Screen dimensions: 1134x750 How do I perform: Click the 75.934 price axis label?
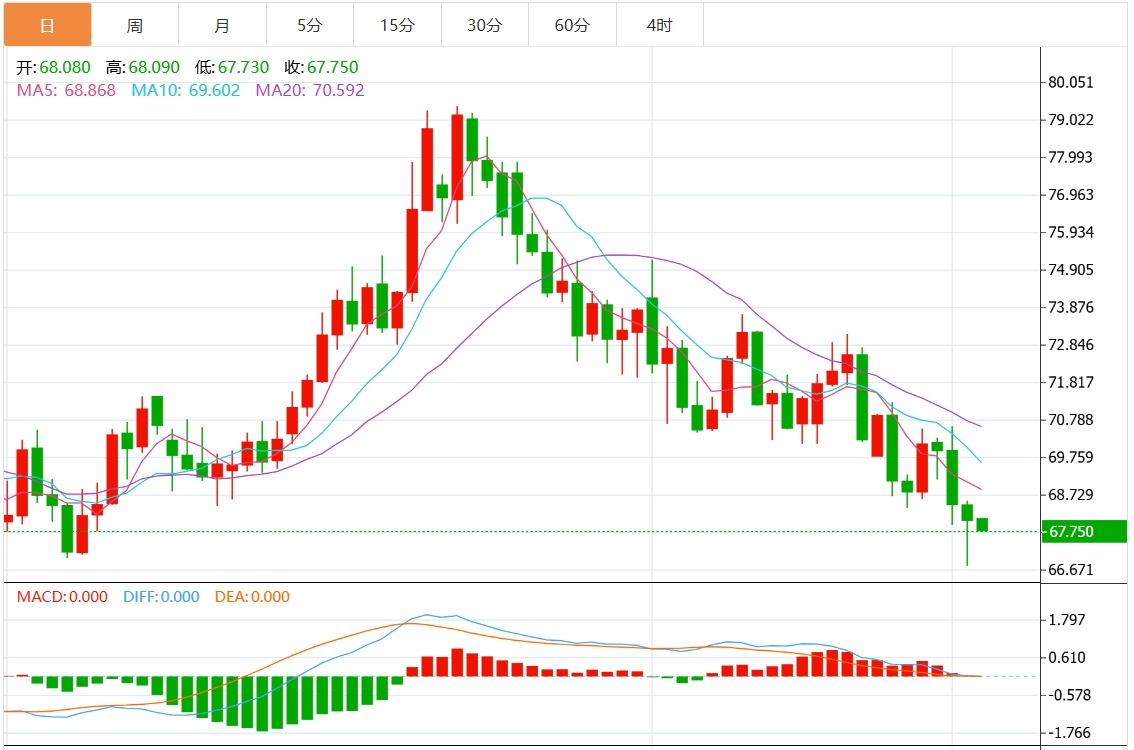point(1071,232)
